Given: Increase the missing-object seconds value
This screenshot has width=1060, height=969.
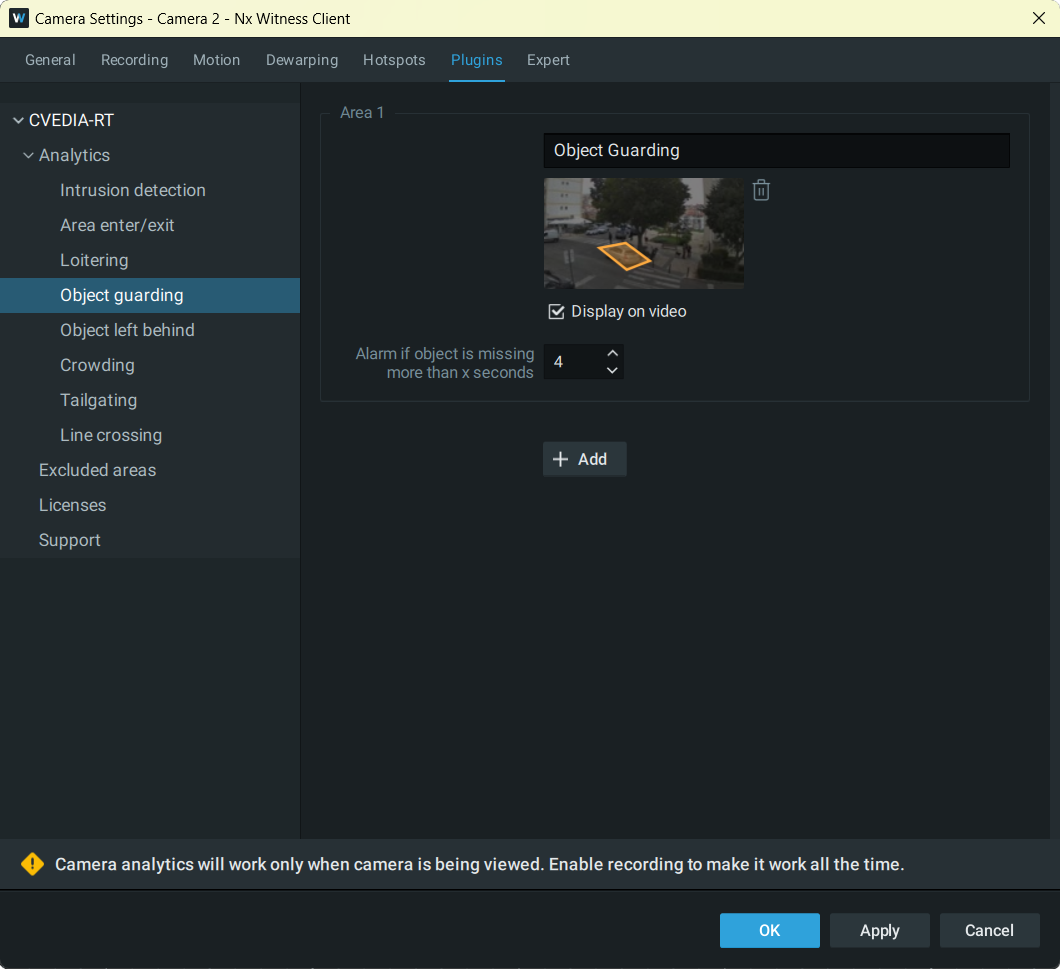Looking at the screenshot, I should (612, 353).
